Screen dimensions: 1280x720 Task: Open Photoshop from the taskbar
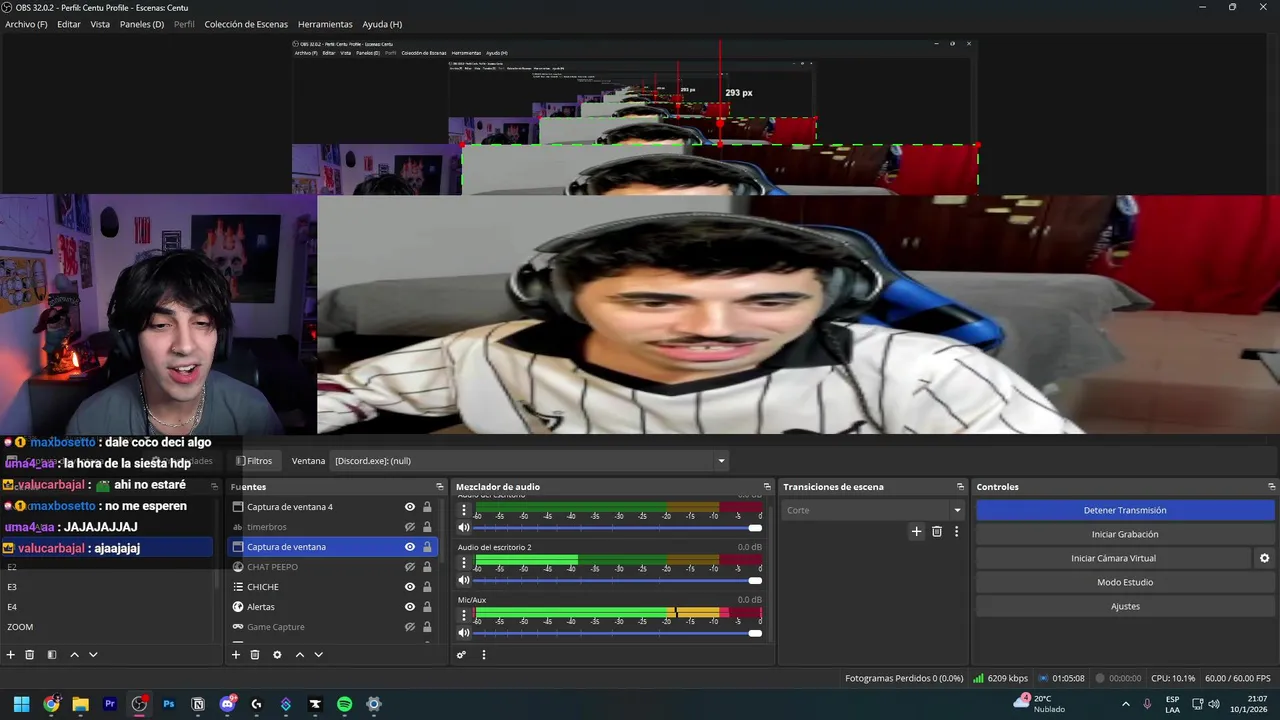click(x=169, y=704)
